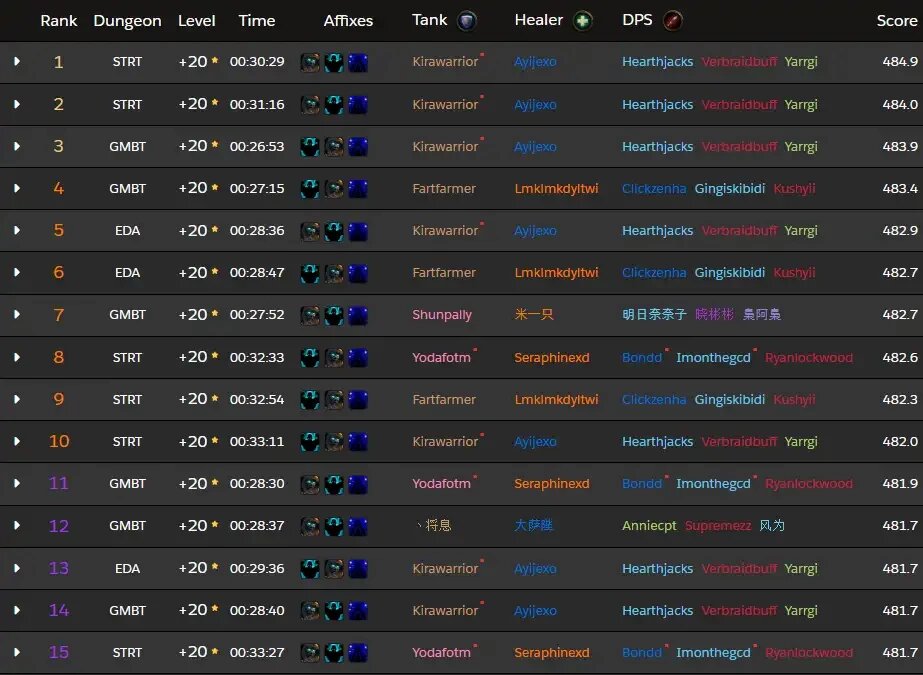
Task: Click the gray creature affix icon in rank 8 row
Action: click(x=334, y=358)
